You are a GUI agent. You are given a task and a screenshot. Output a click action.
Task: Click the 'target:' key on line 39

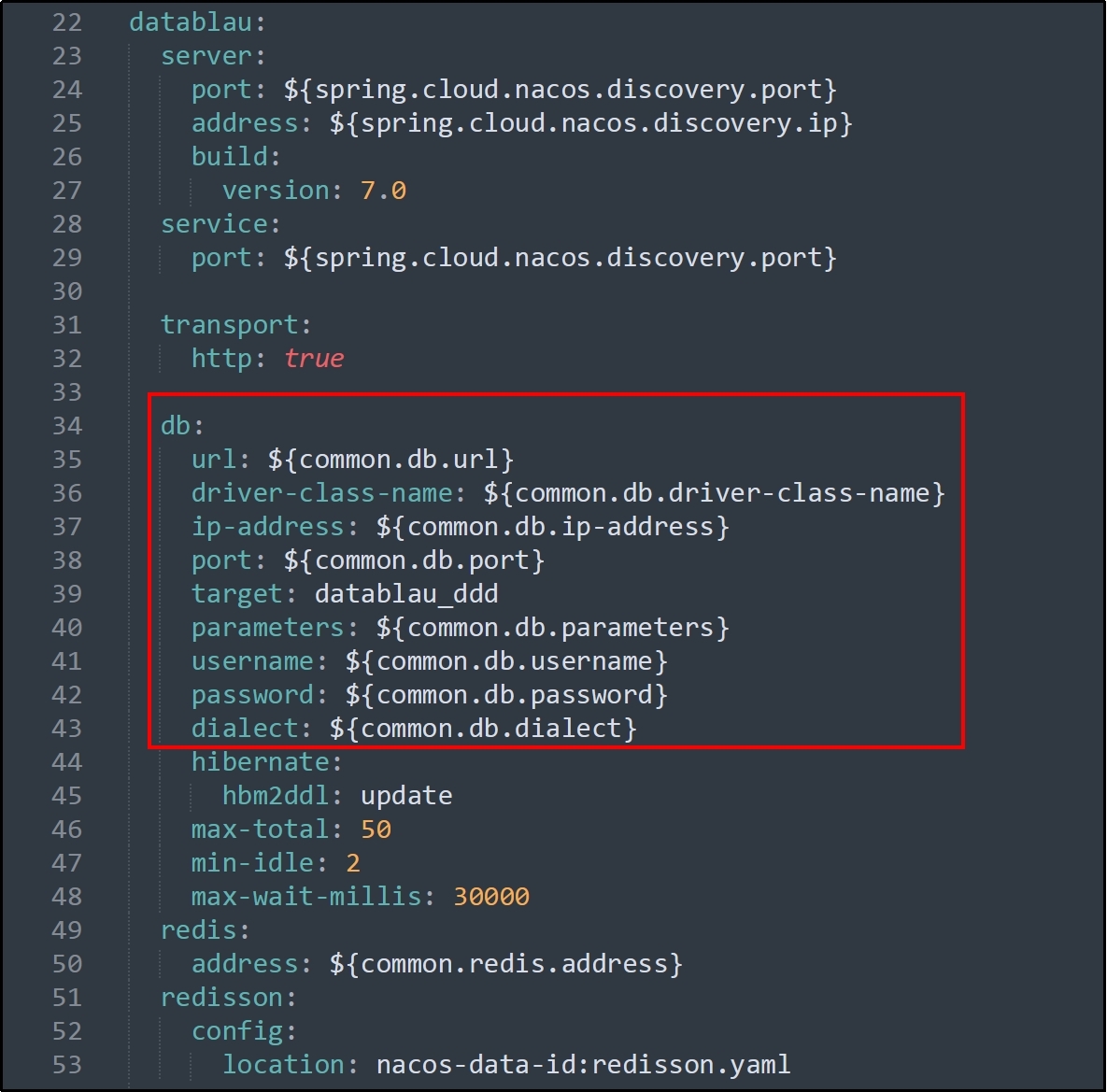click(244, 594)
